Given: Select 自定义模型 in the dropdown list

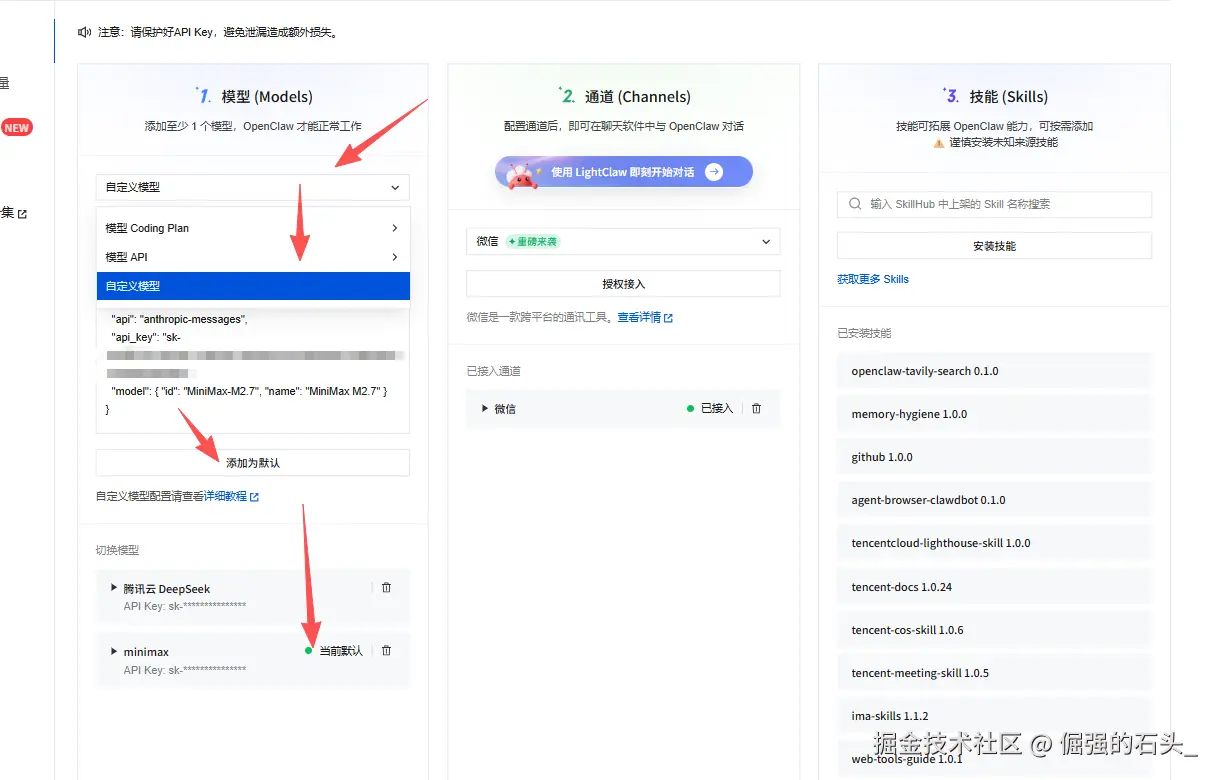Looking at the screenshot, I should pyautogui.click(x=253, y=286).
